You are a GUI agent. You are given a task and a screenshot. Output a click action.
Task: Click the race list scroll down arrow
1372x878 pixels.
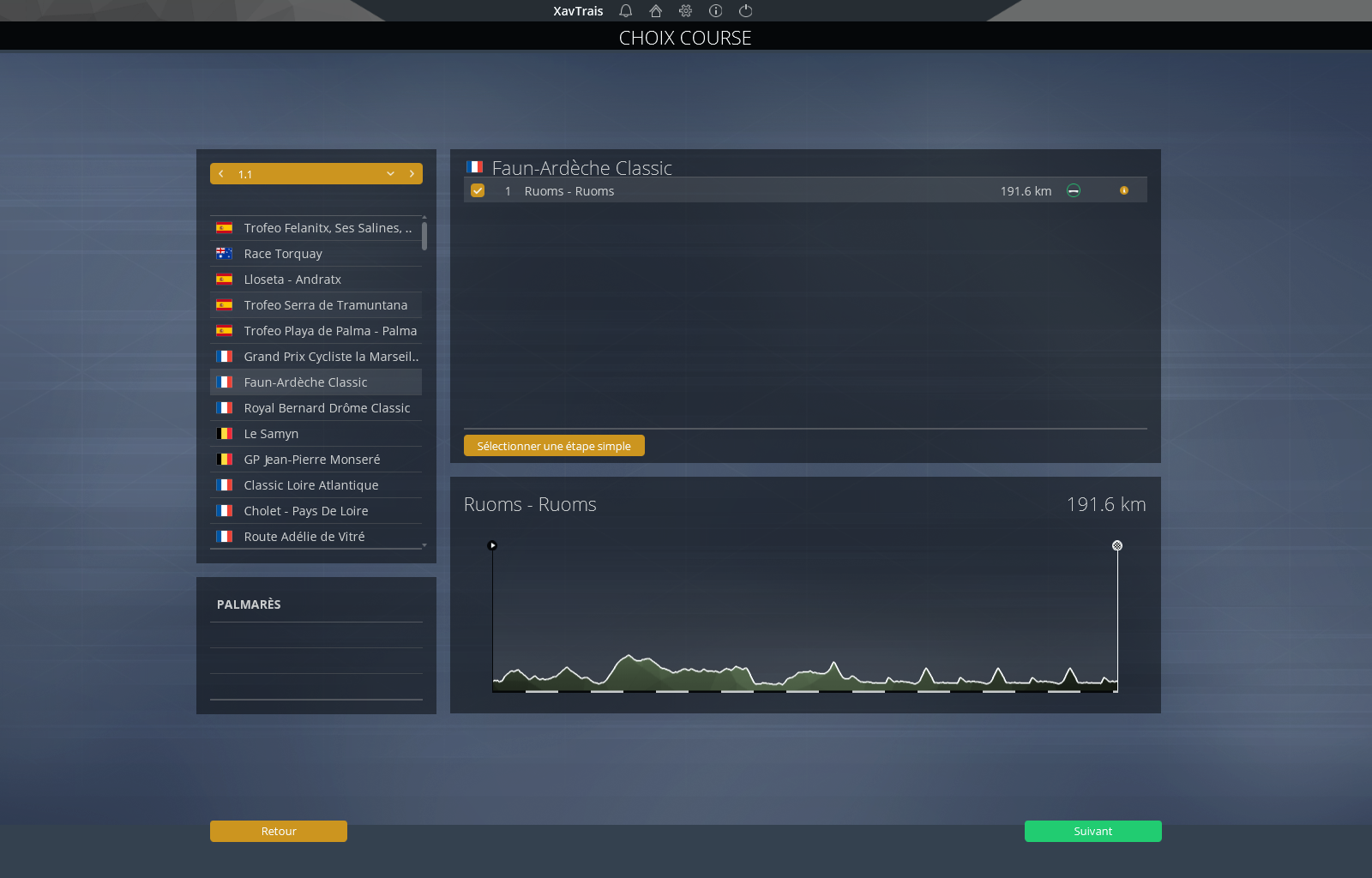coord(424,545)
